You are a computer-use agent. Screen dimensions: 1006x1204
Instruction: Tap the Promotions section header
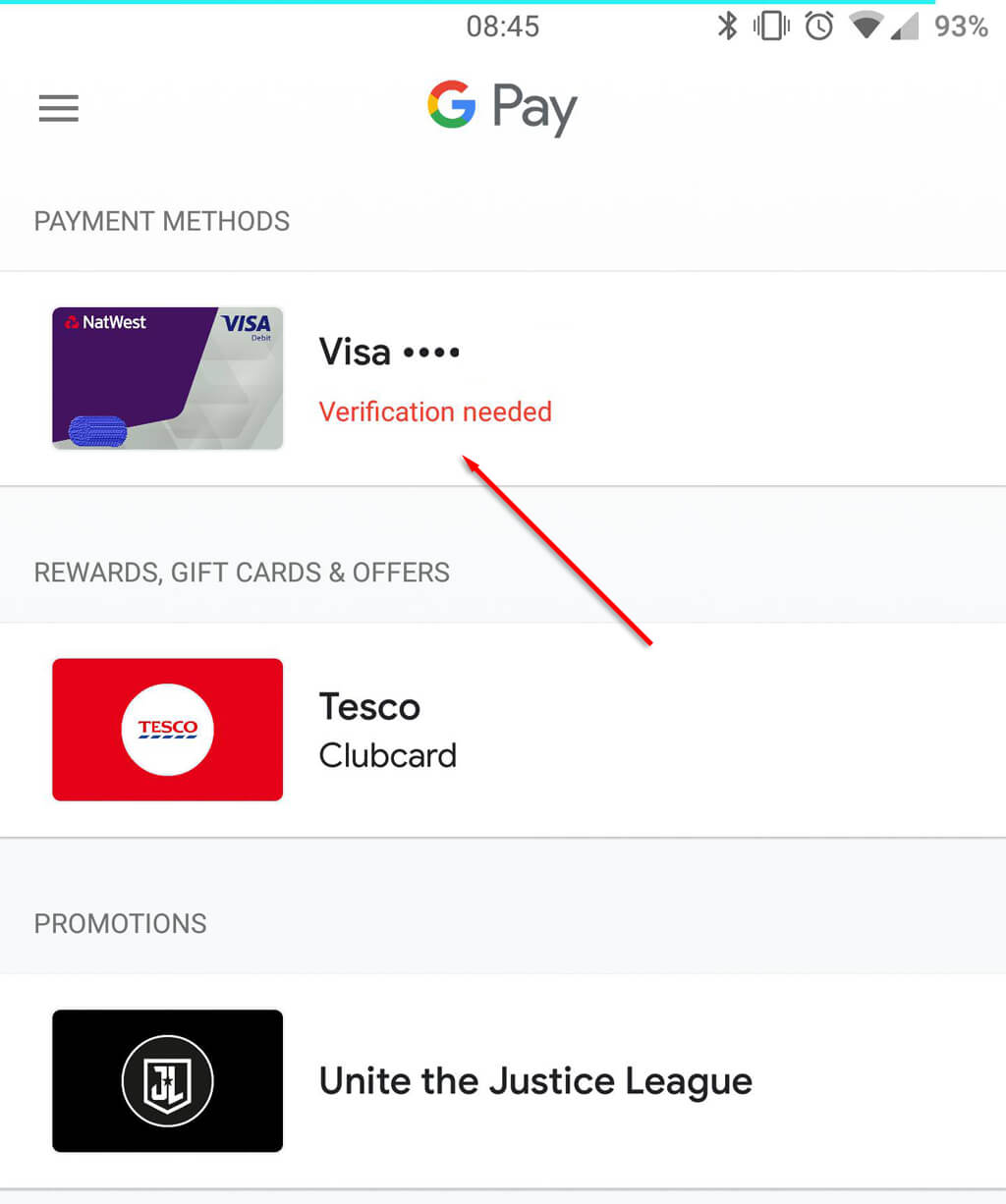coord(121,924)
